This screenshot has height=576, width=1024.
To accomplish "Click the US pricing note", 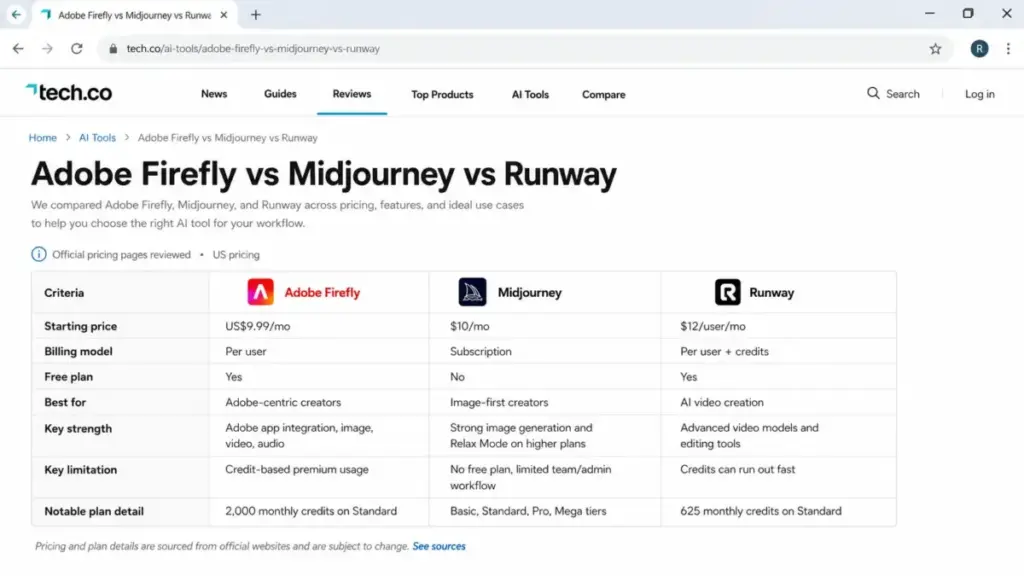I will click(x=236, y=255).
